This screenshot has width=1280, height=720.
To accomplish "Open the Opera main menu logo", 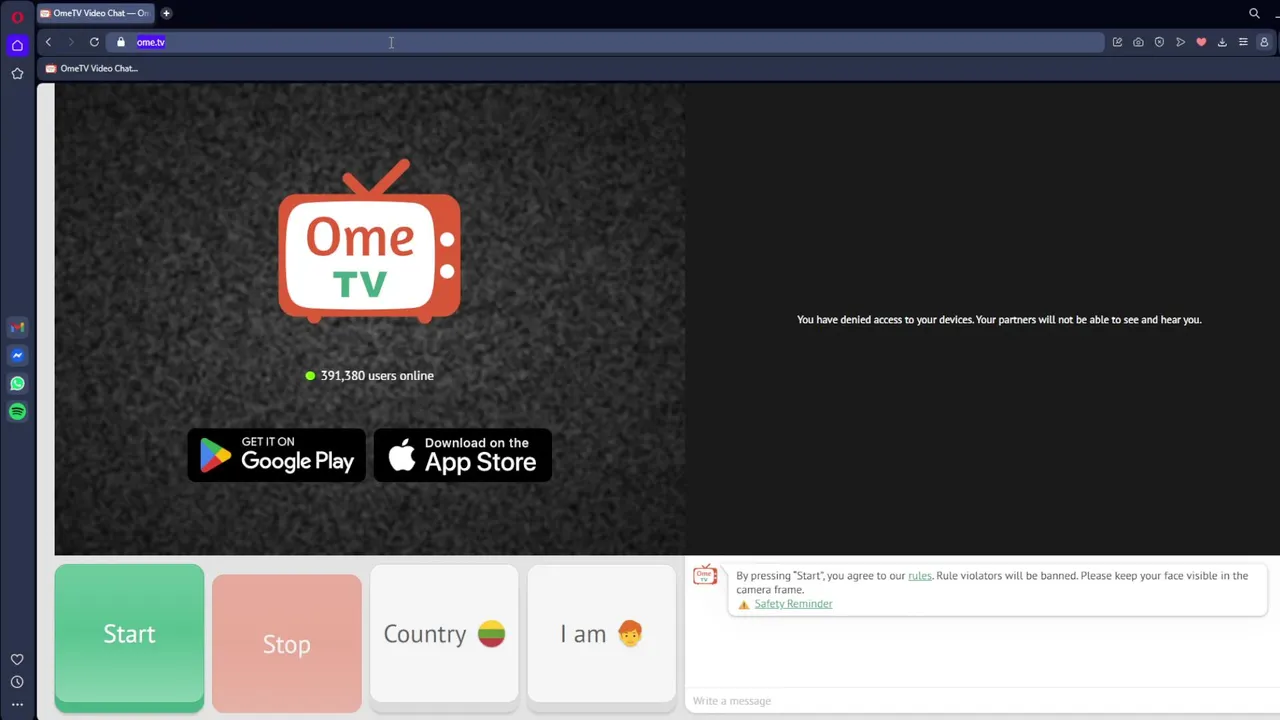I will pos(17,17).
